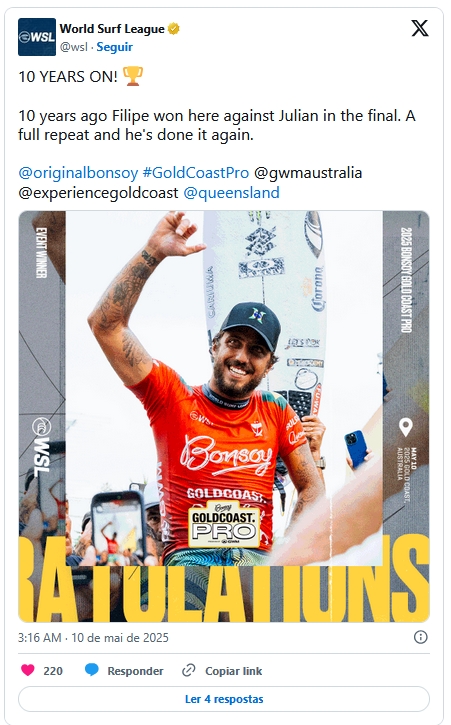Click the 220 likes count
Viewport: 451px width, 725px height.
pos(53,671)
